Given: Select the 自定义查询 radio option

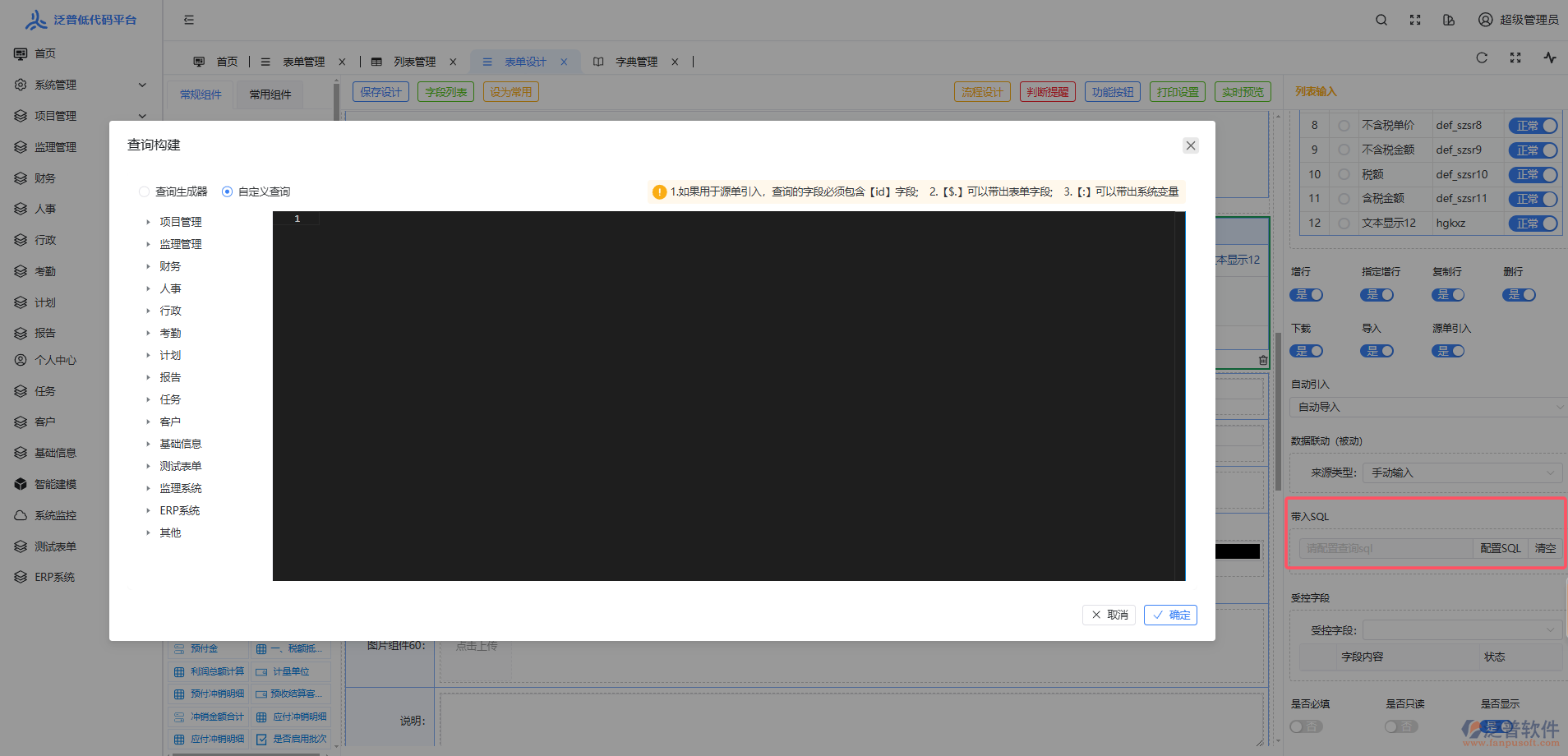Looking at the screenshot, I should point(228,191).
